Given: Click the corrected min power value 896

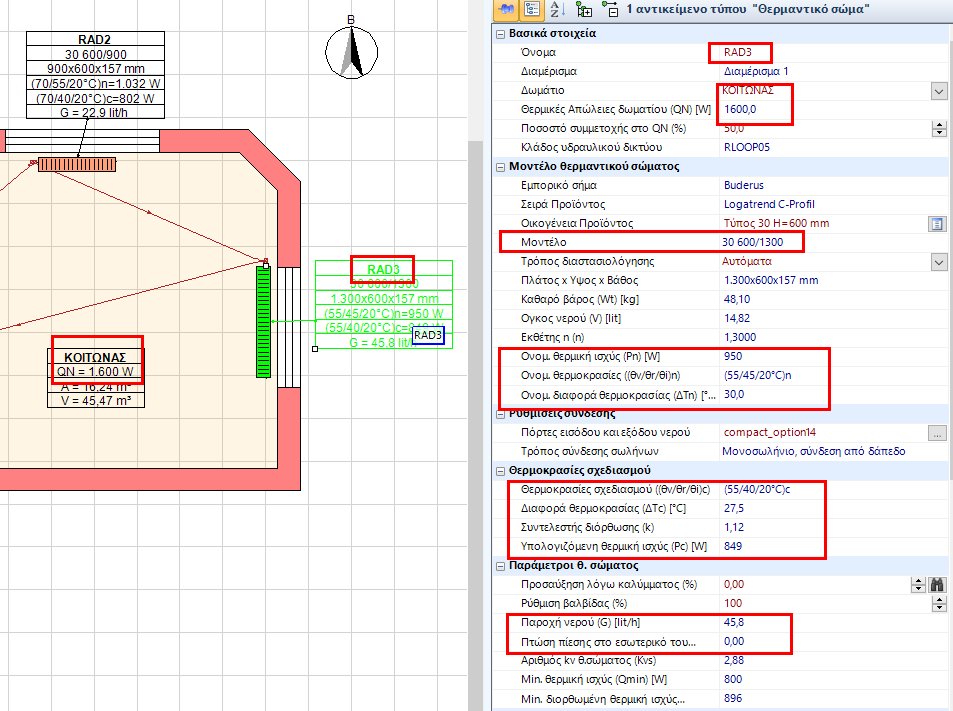Looking at the screenshot, I should pos(733,698).
